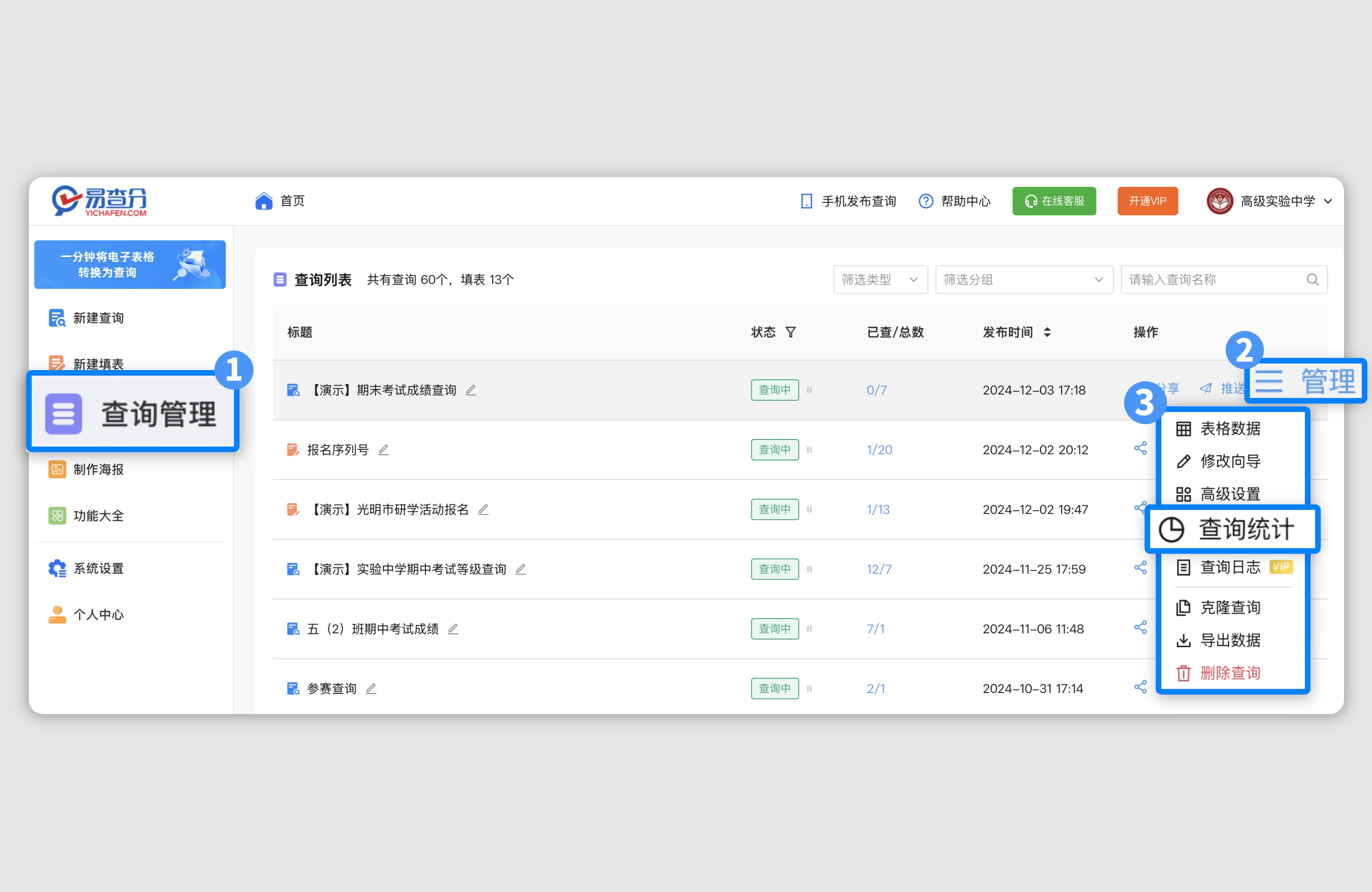Pause 【演示】实验中学期中考试等级查询
Image resolution: width=1372 pixels, height=892 pixels.
(809, 569)
